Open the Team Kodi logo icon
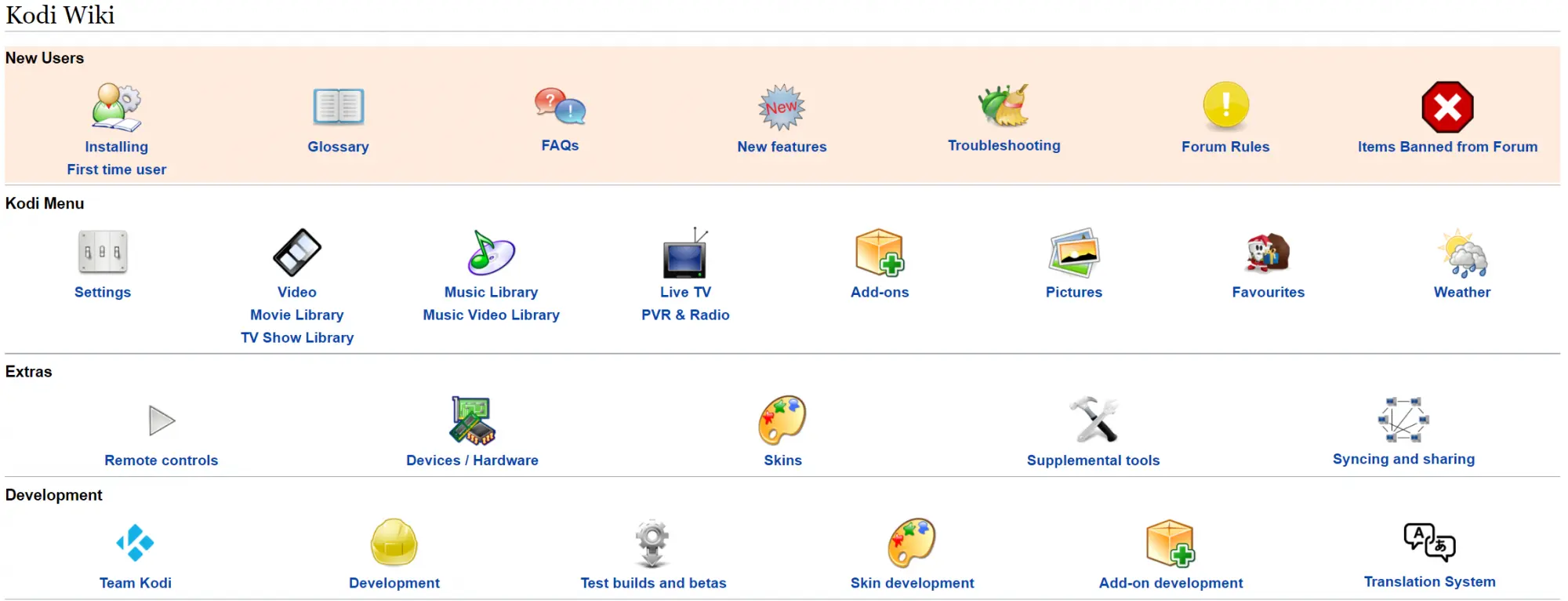Image resolution: width=1568 pixels, height=601 pixels. (135, 543)
